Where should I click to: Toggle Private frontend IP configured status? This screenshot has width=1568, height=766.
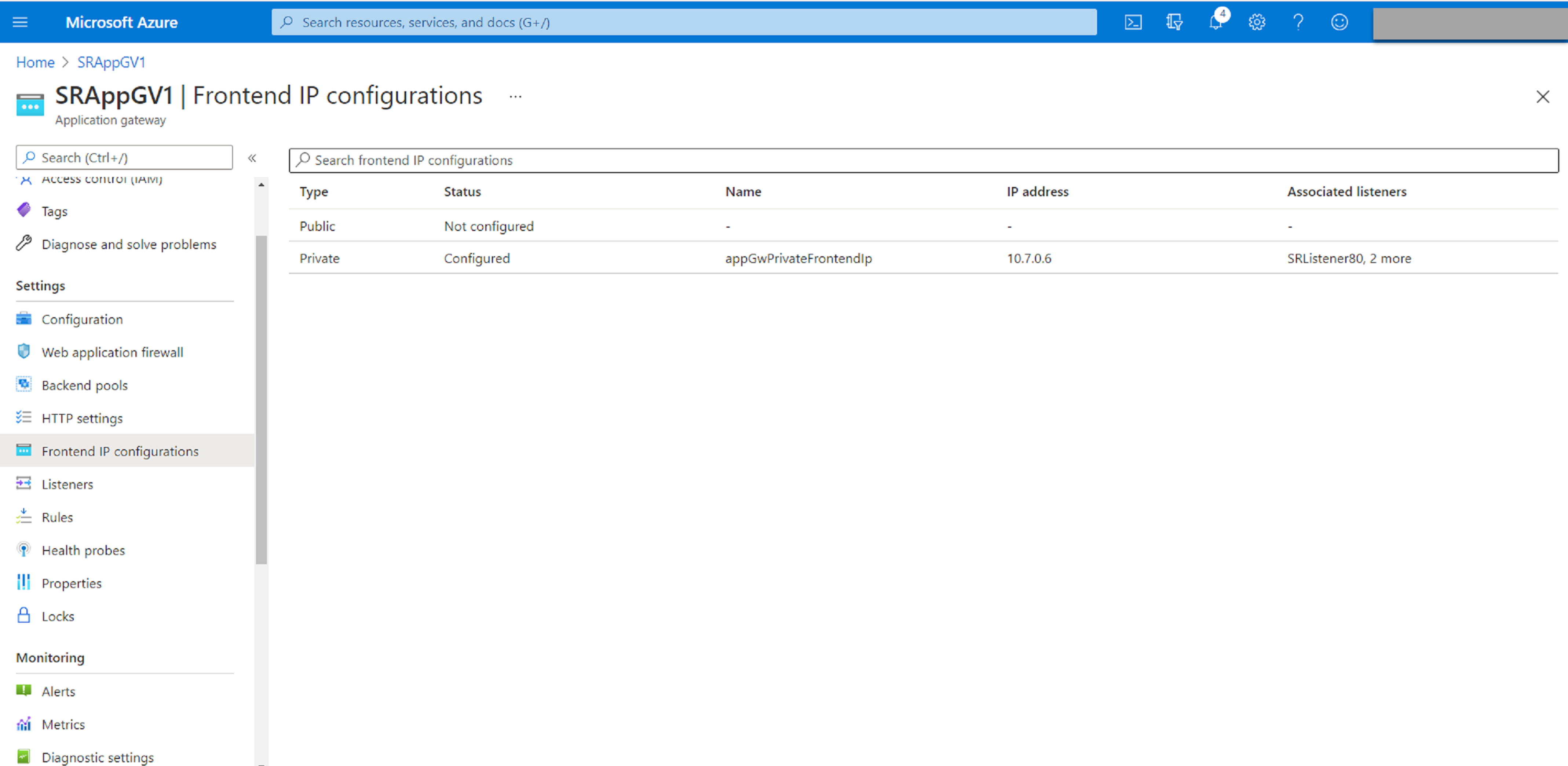pyautogui.click(x=477, y=258)
